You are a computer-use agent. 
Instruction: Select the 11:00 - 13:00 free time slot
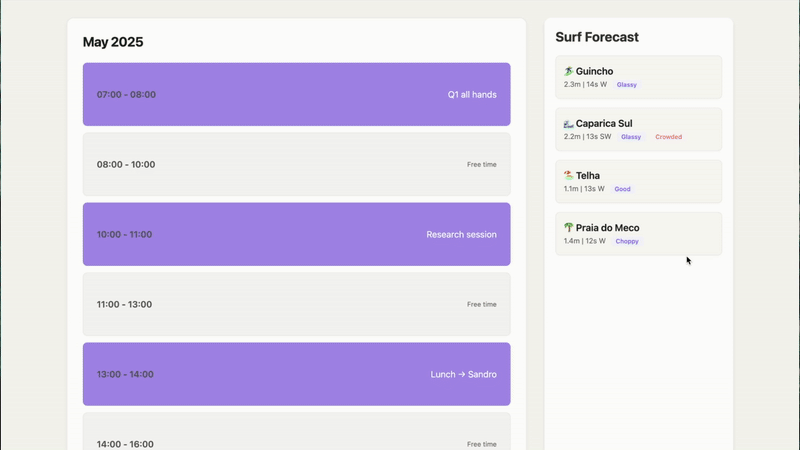pyautogui.click(x=296, y=304)
